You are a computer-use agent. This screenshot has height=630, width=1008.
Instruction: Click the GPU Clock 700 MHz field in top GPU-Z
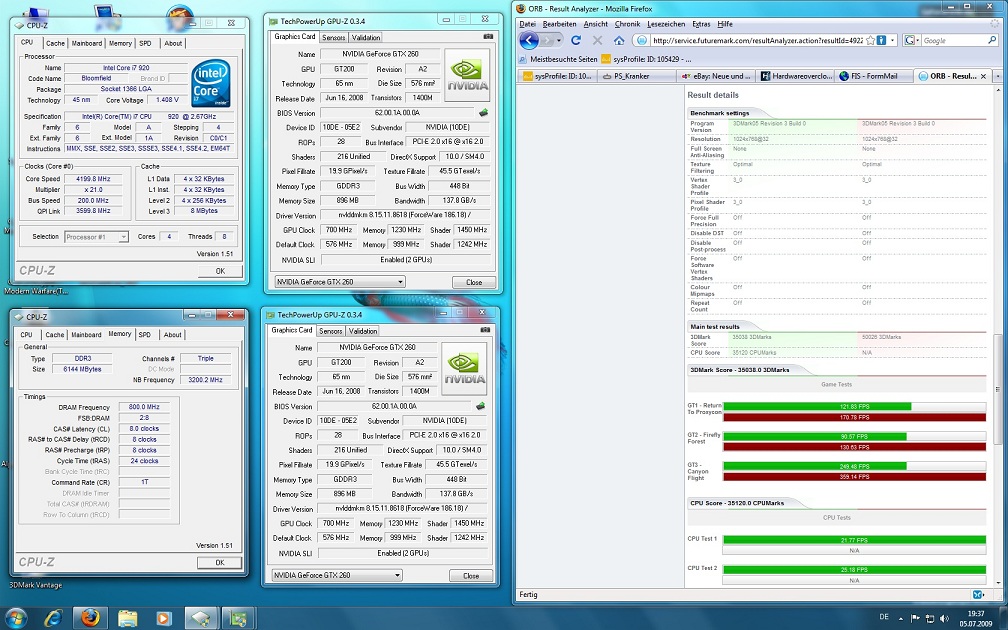(x=338, y=230)
